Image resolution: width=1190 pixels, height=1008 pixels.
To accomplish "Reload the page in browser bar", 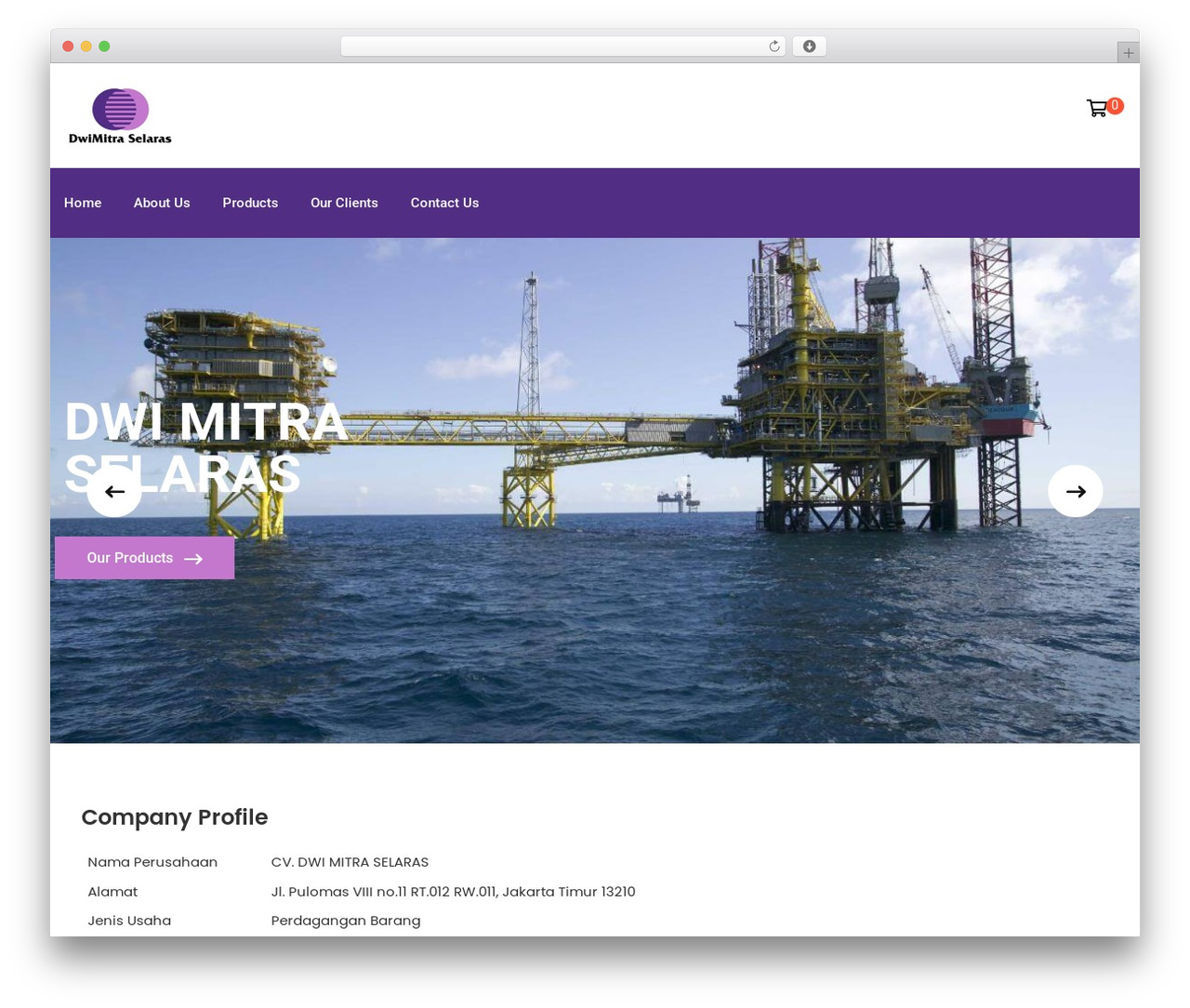I will pyautogui.click(x=773, y=46).
